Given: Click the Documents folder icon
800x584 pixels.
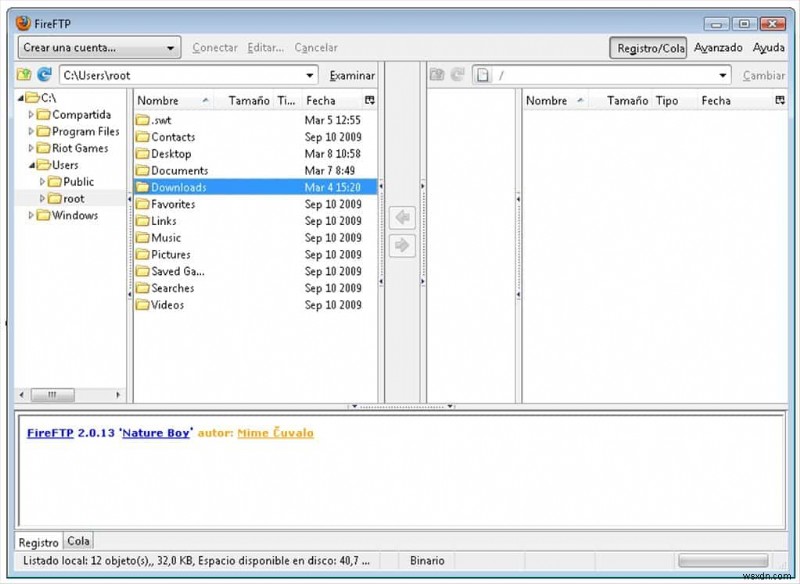Looking at the screenshot, I should click(x=142, y=171).
